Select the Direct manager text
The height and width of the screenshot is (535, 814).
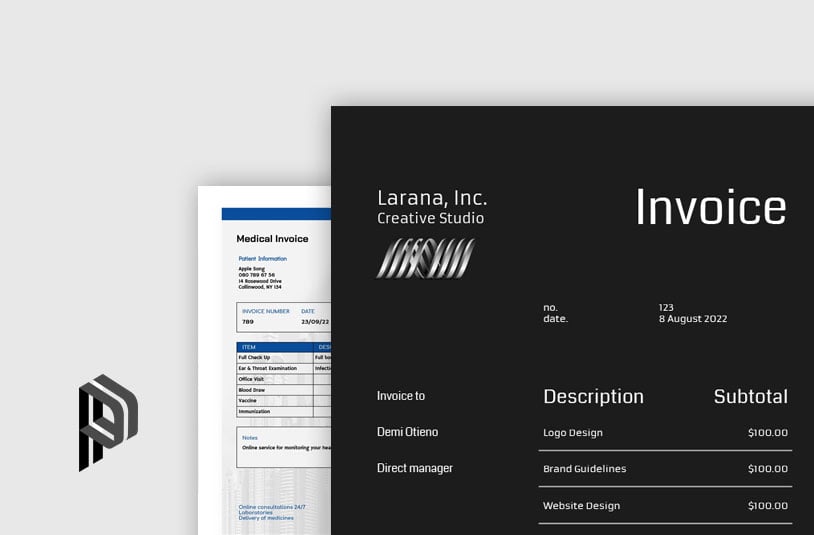click(x=414, y=468)
